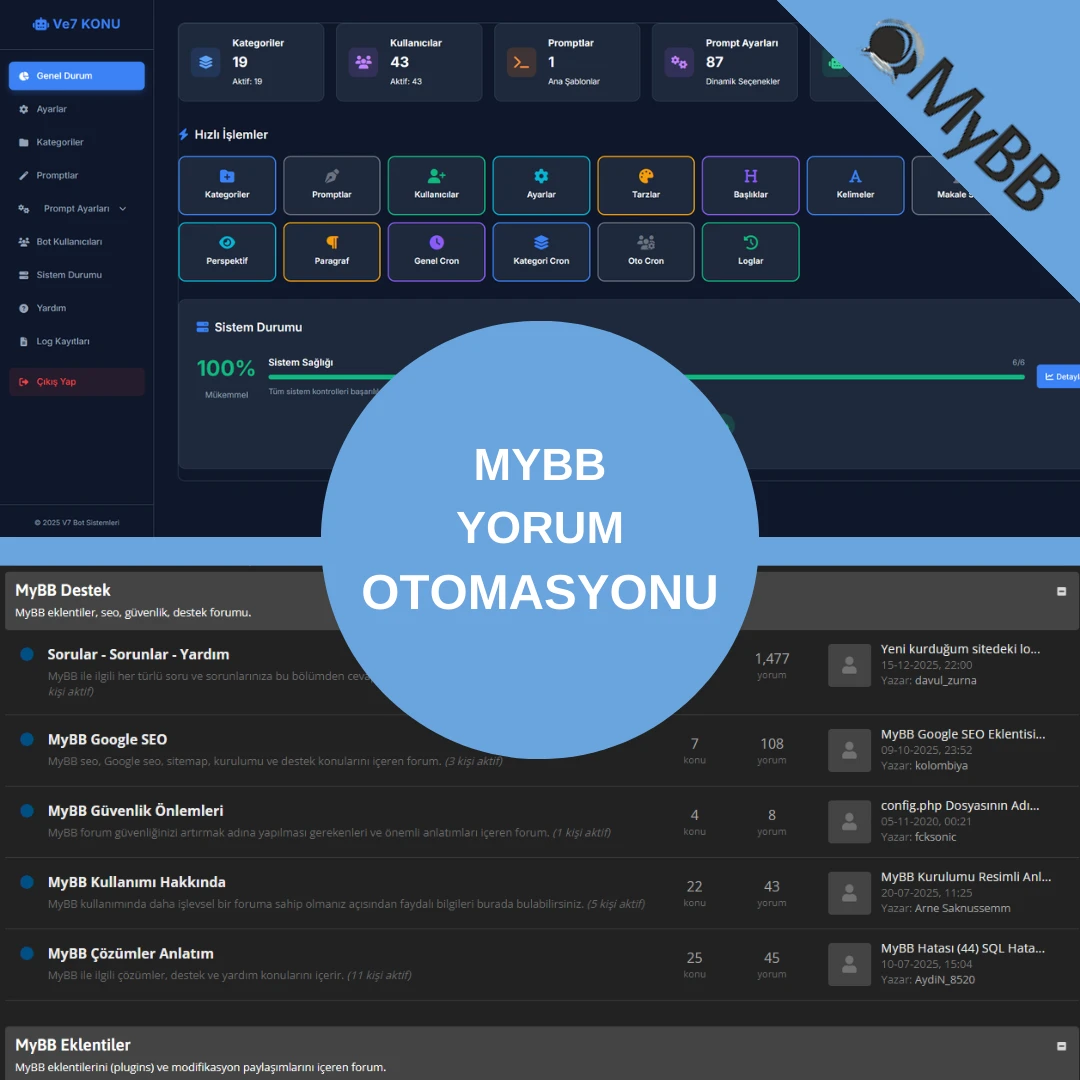Click the avatar beside davul_zurna's post
Screen dimensions: 1080x1080
(849, 665)
